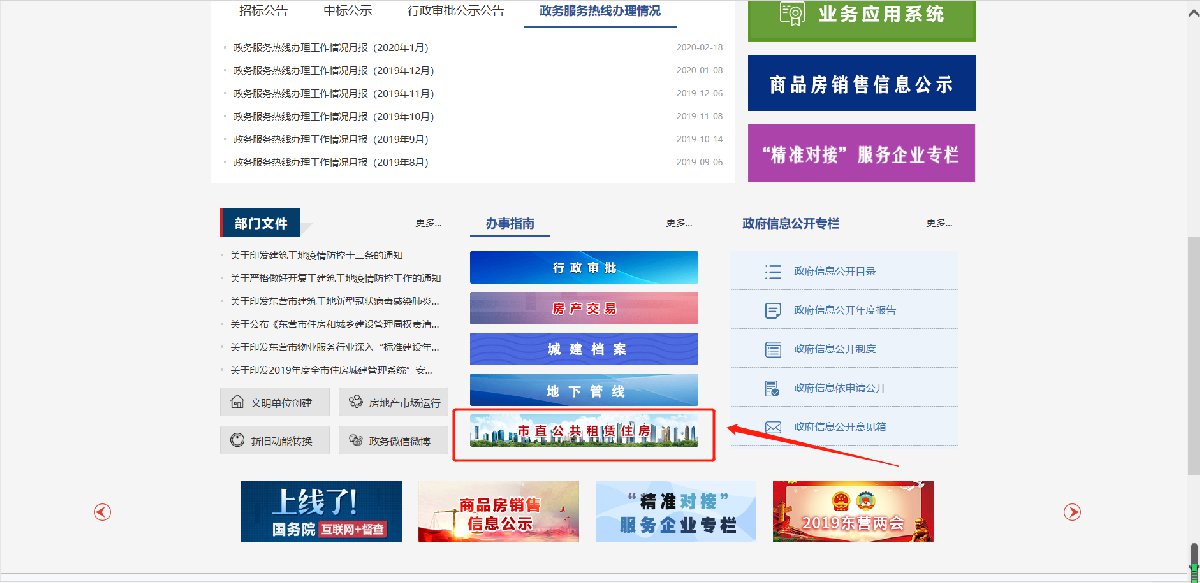
Task: Open the 房产交易 guide button
Action: tap(584, 309)
